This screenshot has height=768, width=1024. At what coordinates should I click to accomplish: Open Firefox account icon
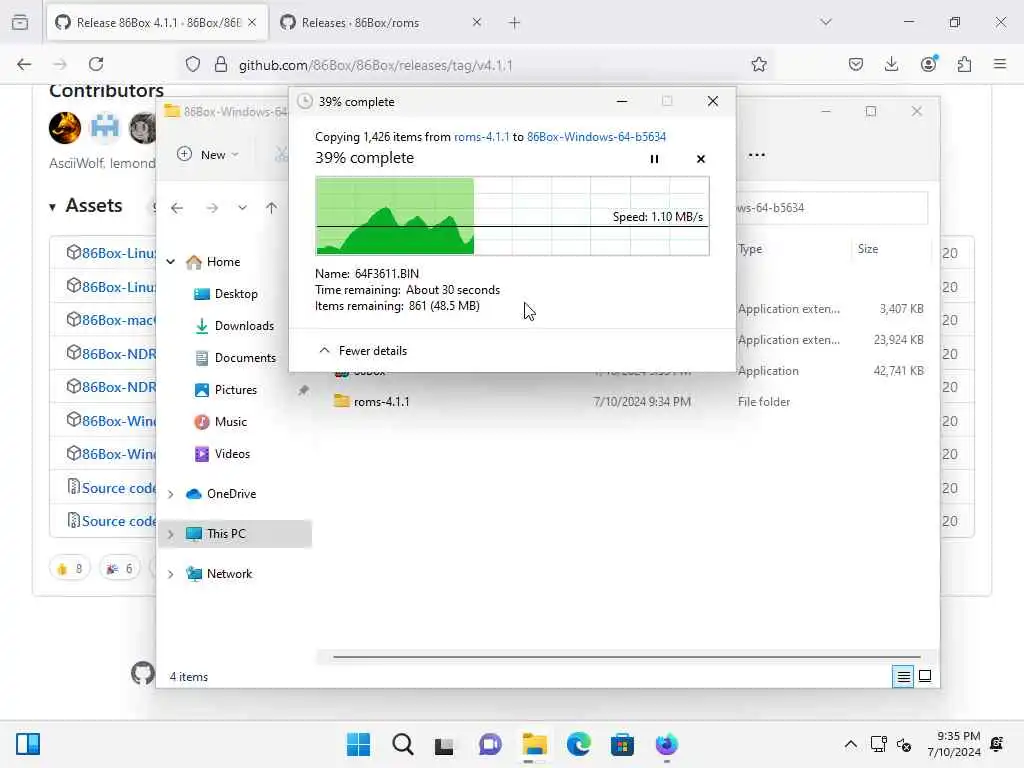pos(929,65)
